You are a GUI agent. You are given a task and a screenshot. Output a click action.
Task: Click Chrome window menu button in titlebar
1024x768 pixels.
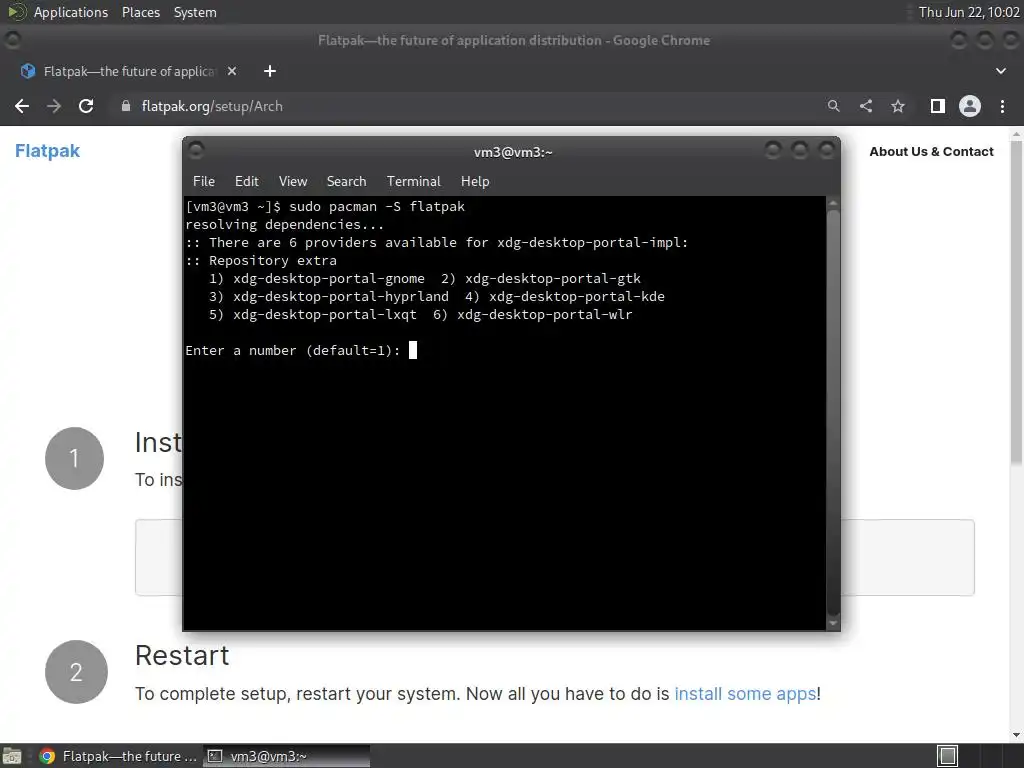click(x=12, y=40)
